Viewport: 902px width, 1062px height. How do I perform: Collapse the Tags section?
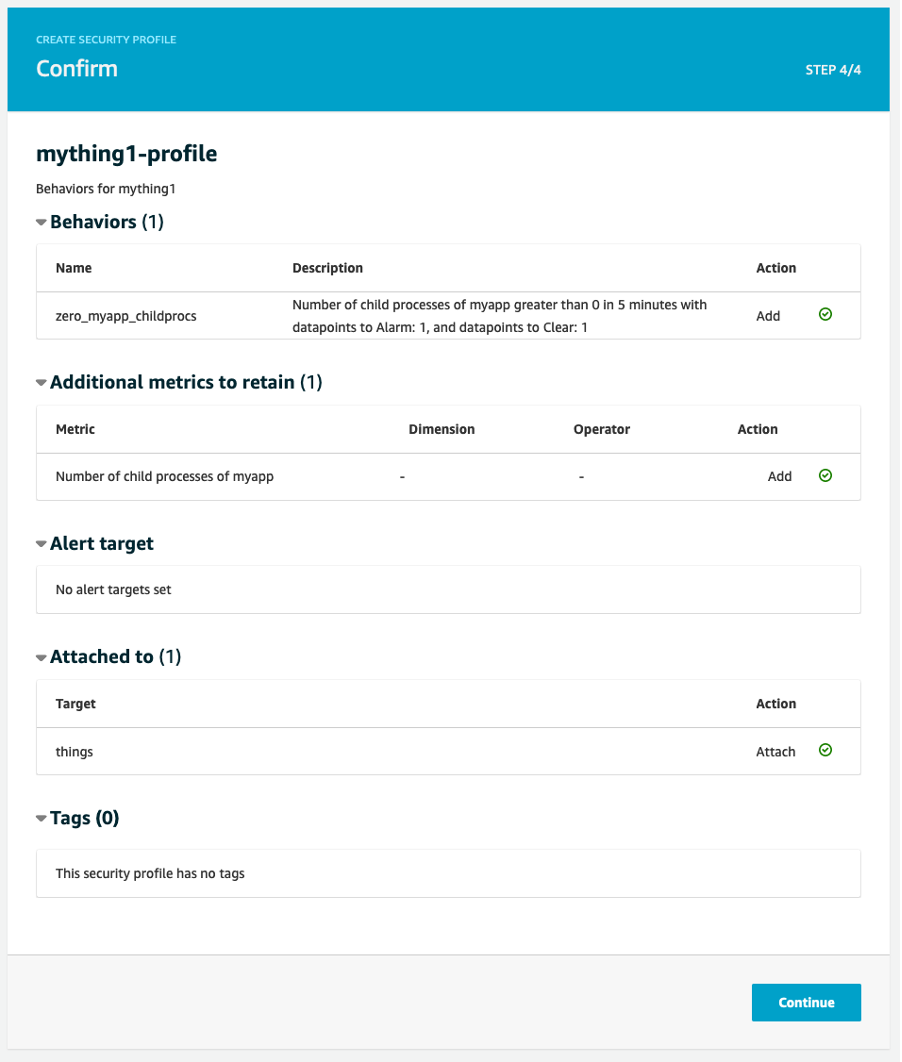click(41, 819)
